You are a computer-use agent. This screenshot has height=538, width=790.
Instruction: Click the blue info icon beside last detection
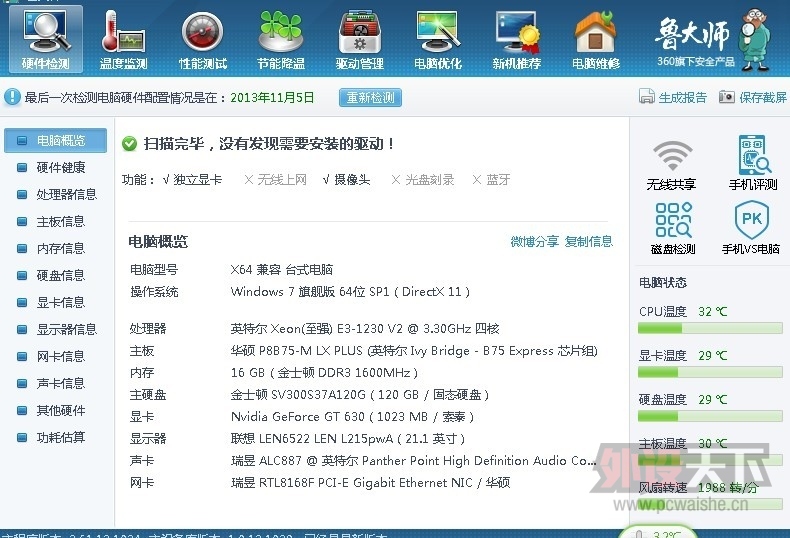click(12, 97)
